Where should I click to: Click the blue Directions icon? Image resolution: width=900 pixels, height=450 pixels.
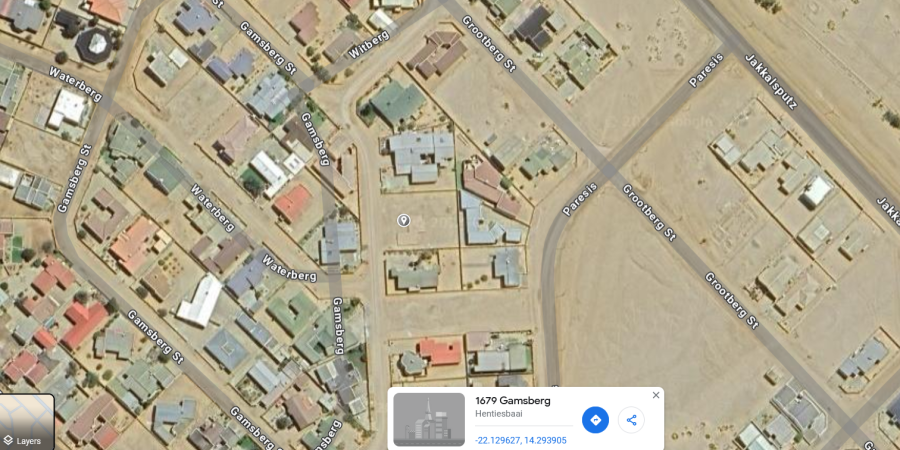point(595,420)
